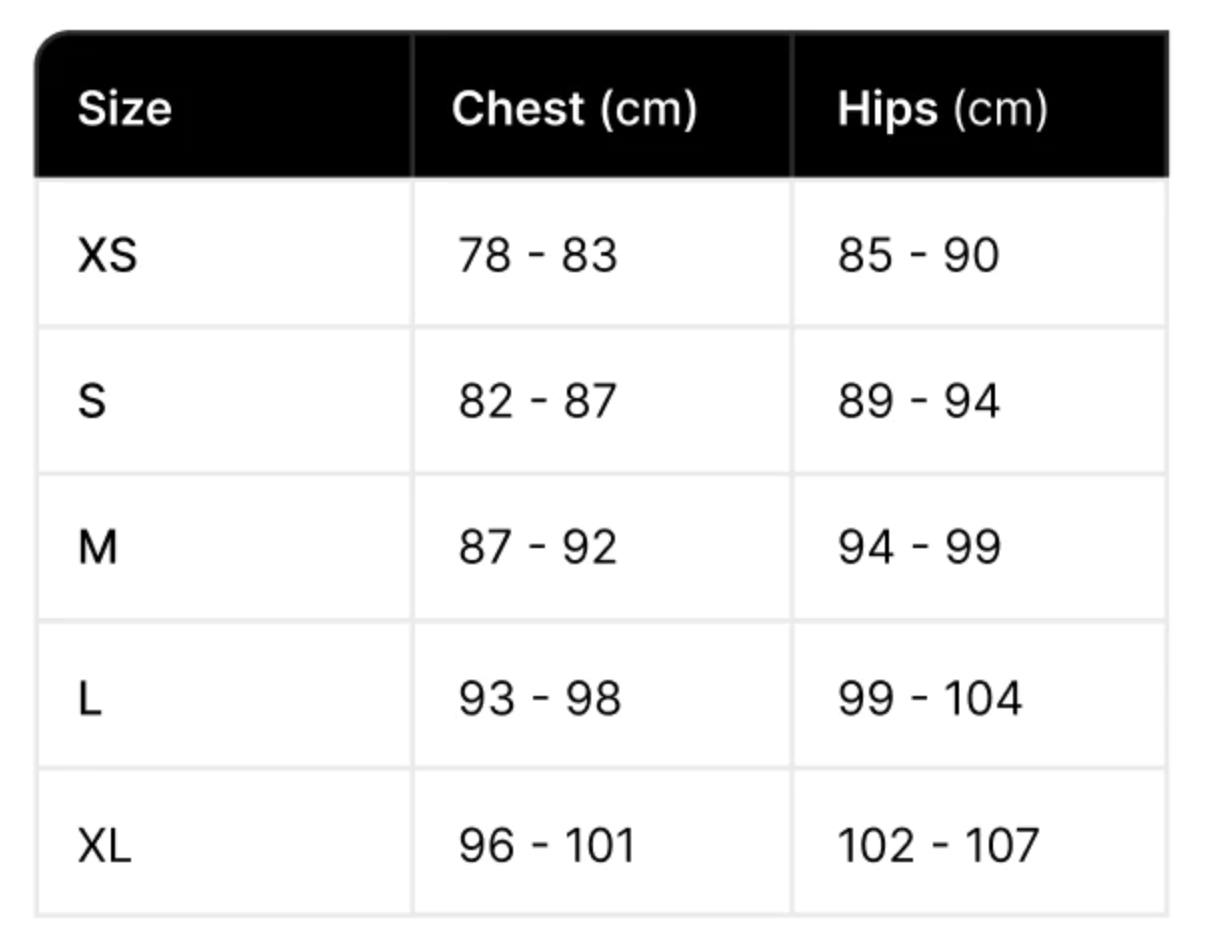Viewport: 1208px width, 942px height.
Task: Click hips value 102 - 107
Action: [x=938, y=845]
